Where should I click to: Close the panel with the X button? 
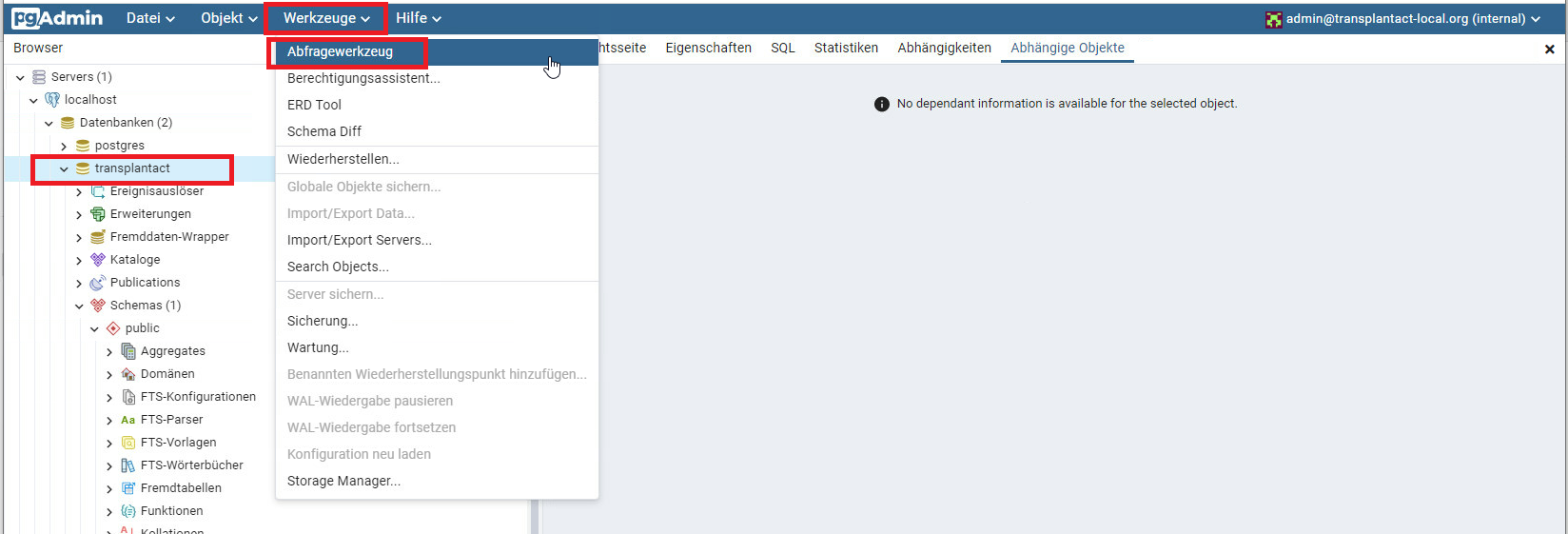point(1549,49)
